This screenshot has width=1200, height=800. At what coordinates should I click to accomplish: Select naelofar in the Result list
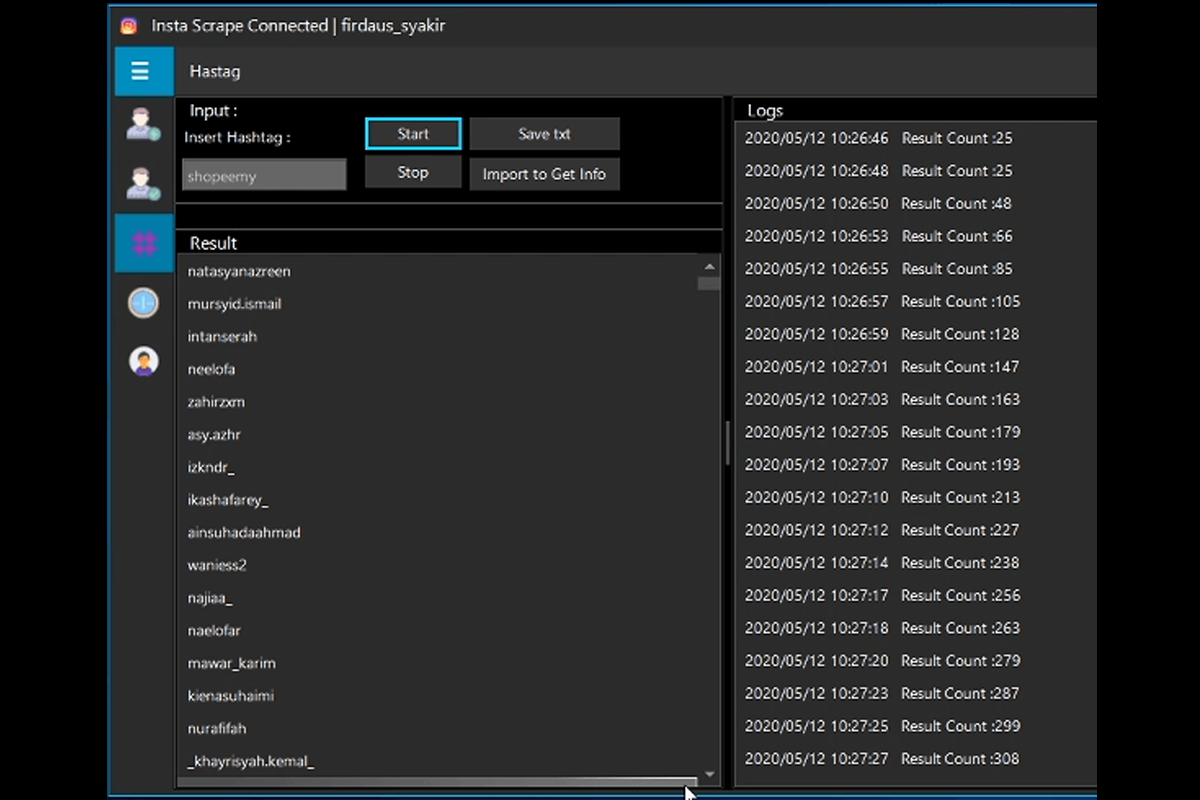click(x=214, y=630)
